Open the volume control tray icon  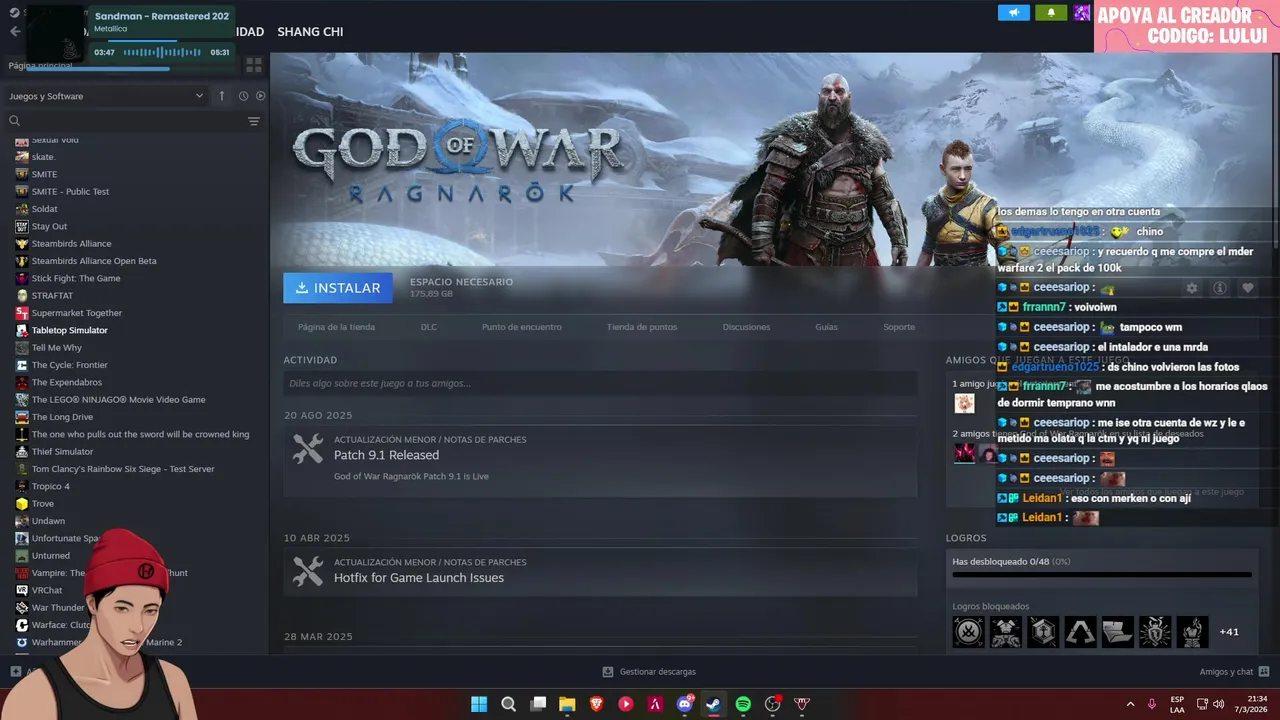click(x=1219, y=704)
